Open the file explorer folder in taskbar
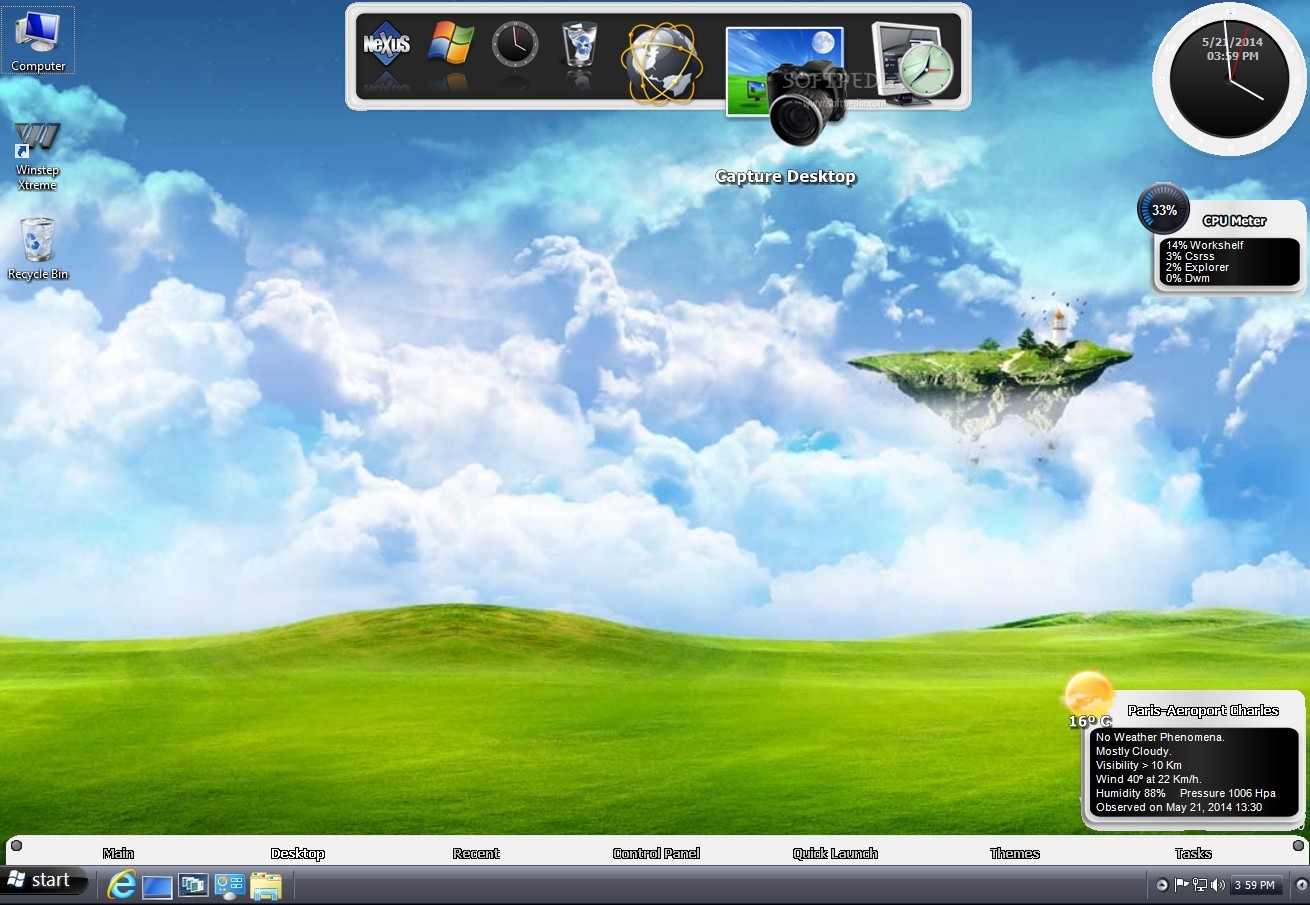The image size is (1310, 905). pyautogui.click(x=266, y=885)
